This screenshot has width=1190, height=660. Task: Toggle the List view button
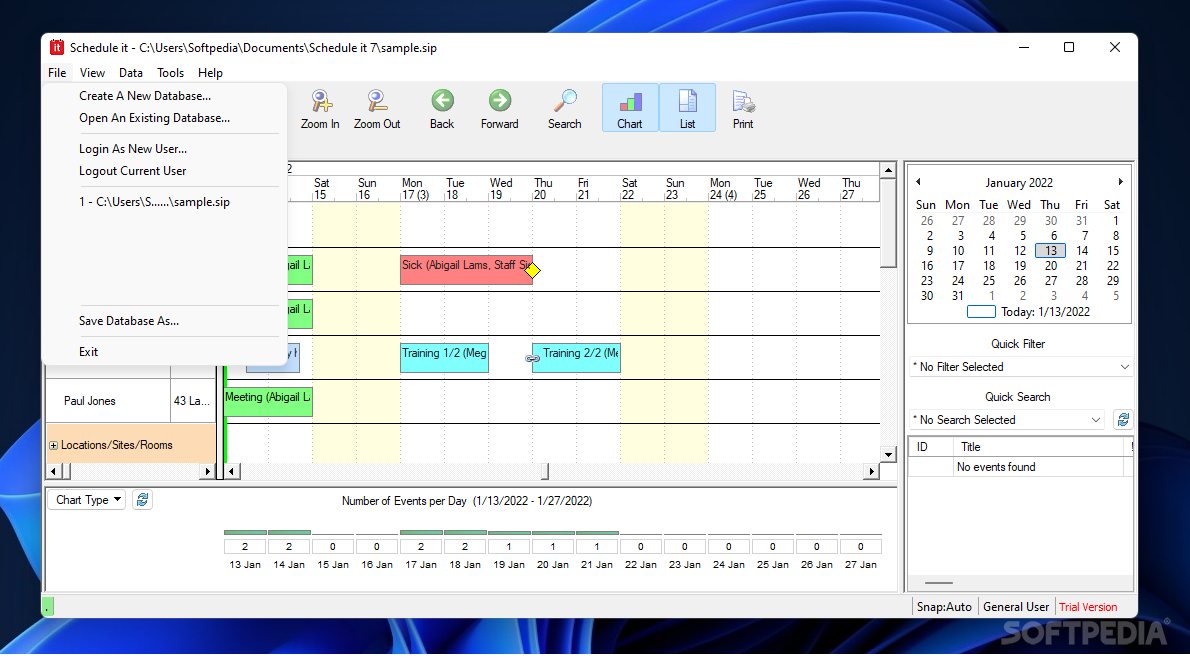point(688,108)
